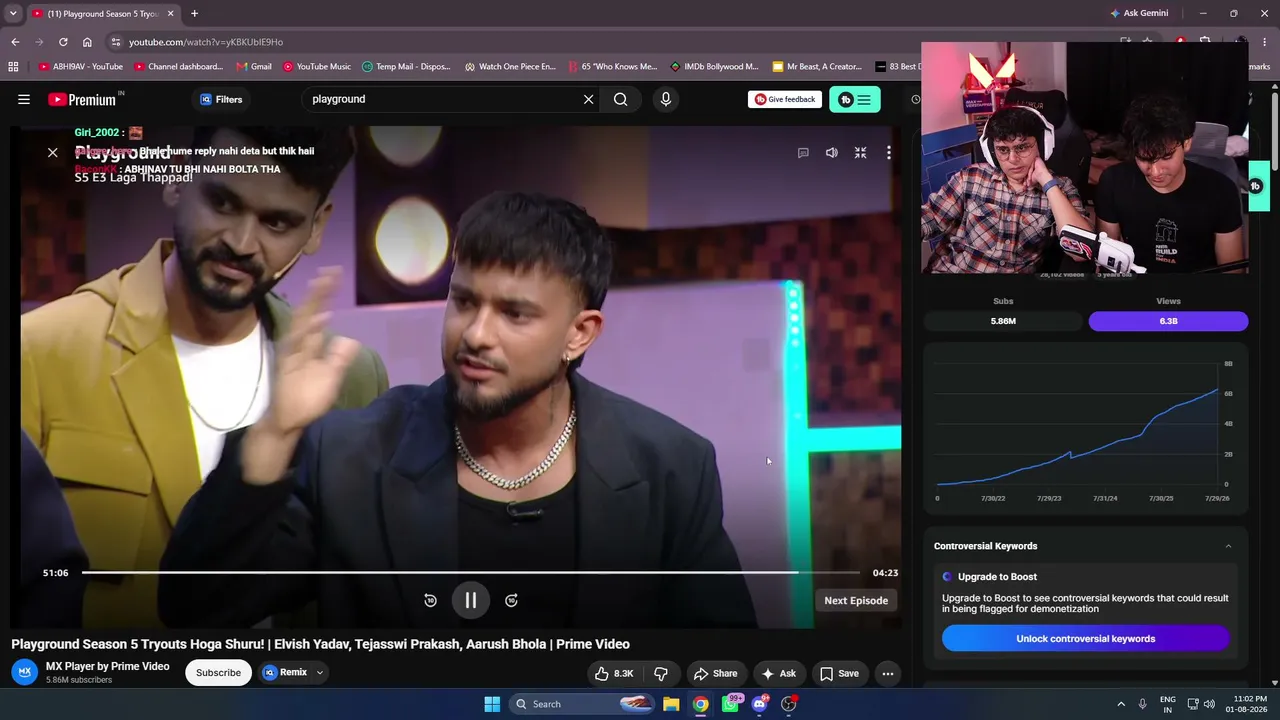Dislike the video
The width and height of the screenshot is (1280, 720).
(660, 673)
